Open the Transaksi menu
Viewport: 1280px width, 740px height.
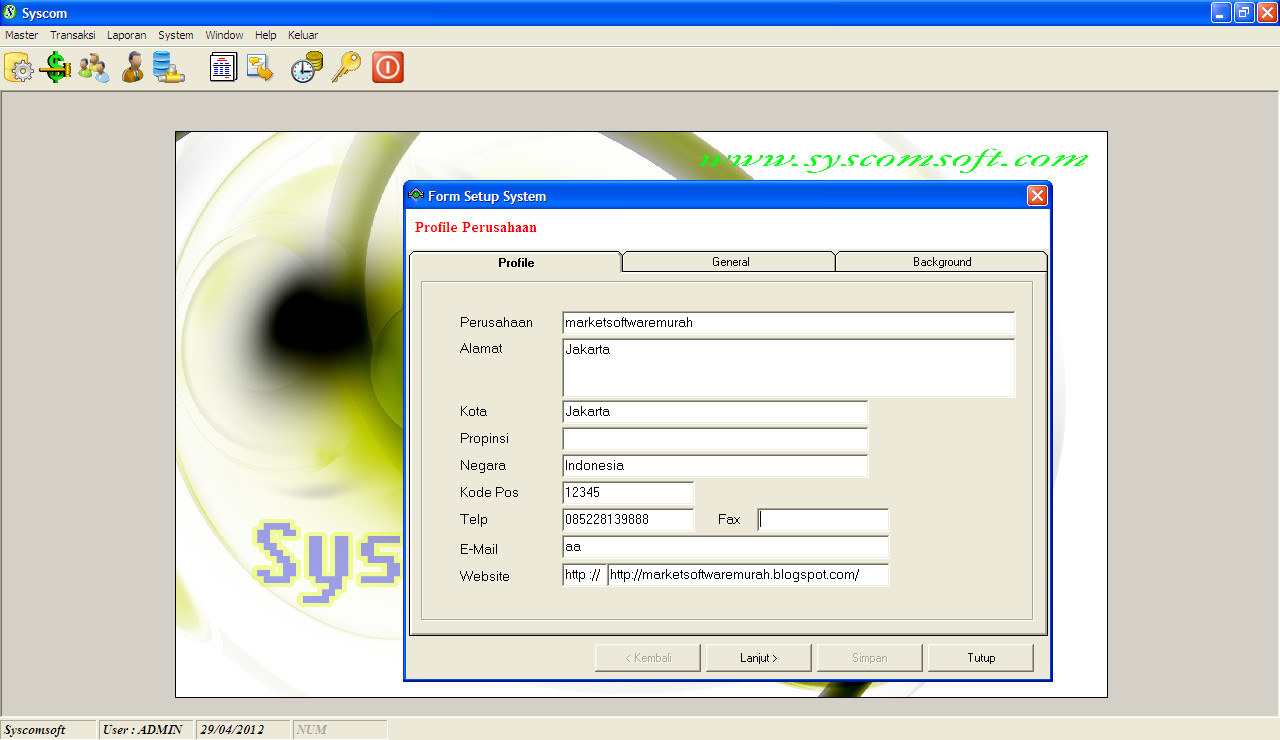click(x=72, y=34)
